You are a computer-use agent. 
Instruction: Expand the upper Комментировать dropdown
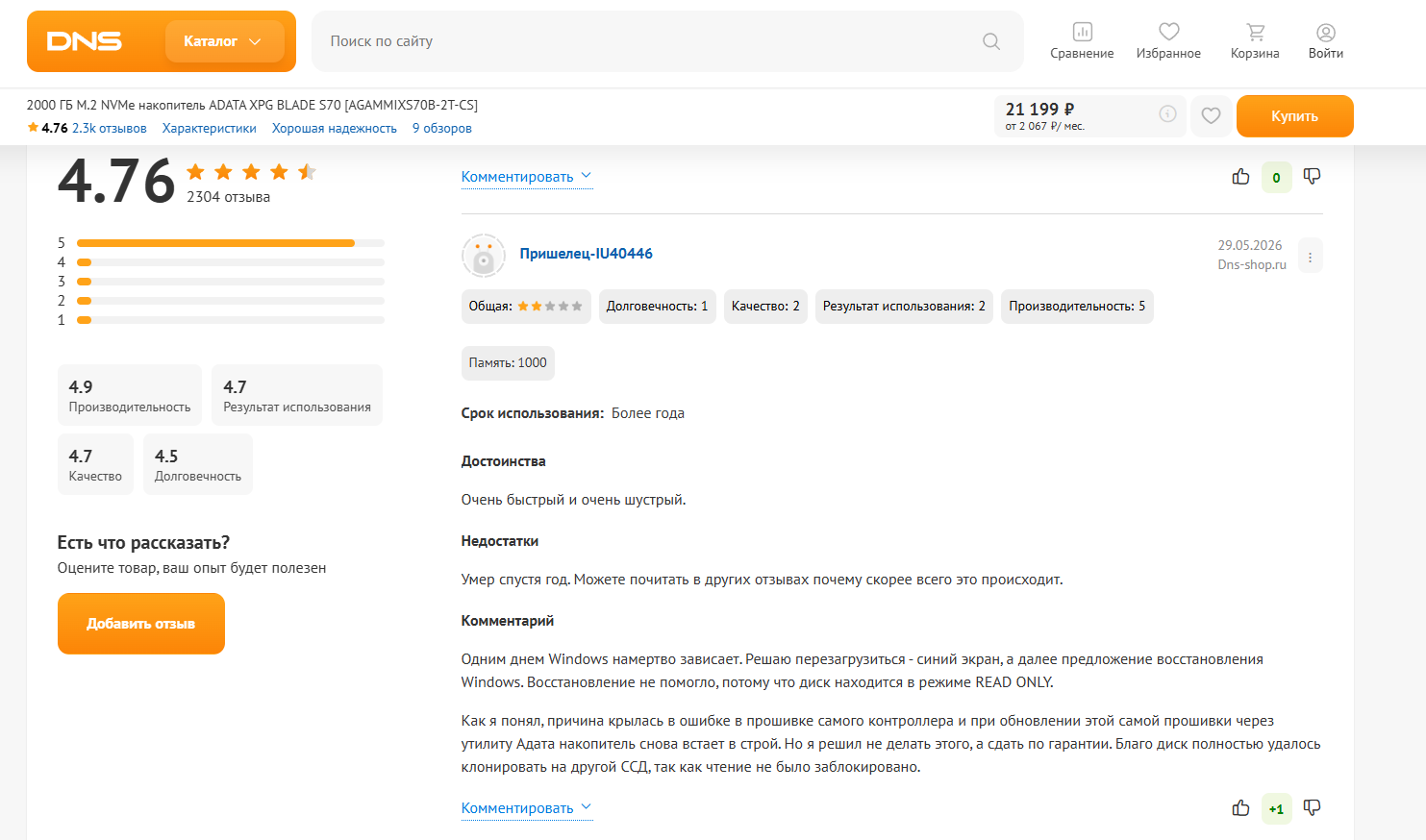point(527,177)
